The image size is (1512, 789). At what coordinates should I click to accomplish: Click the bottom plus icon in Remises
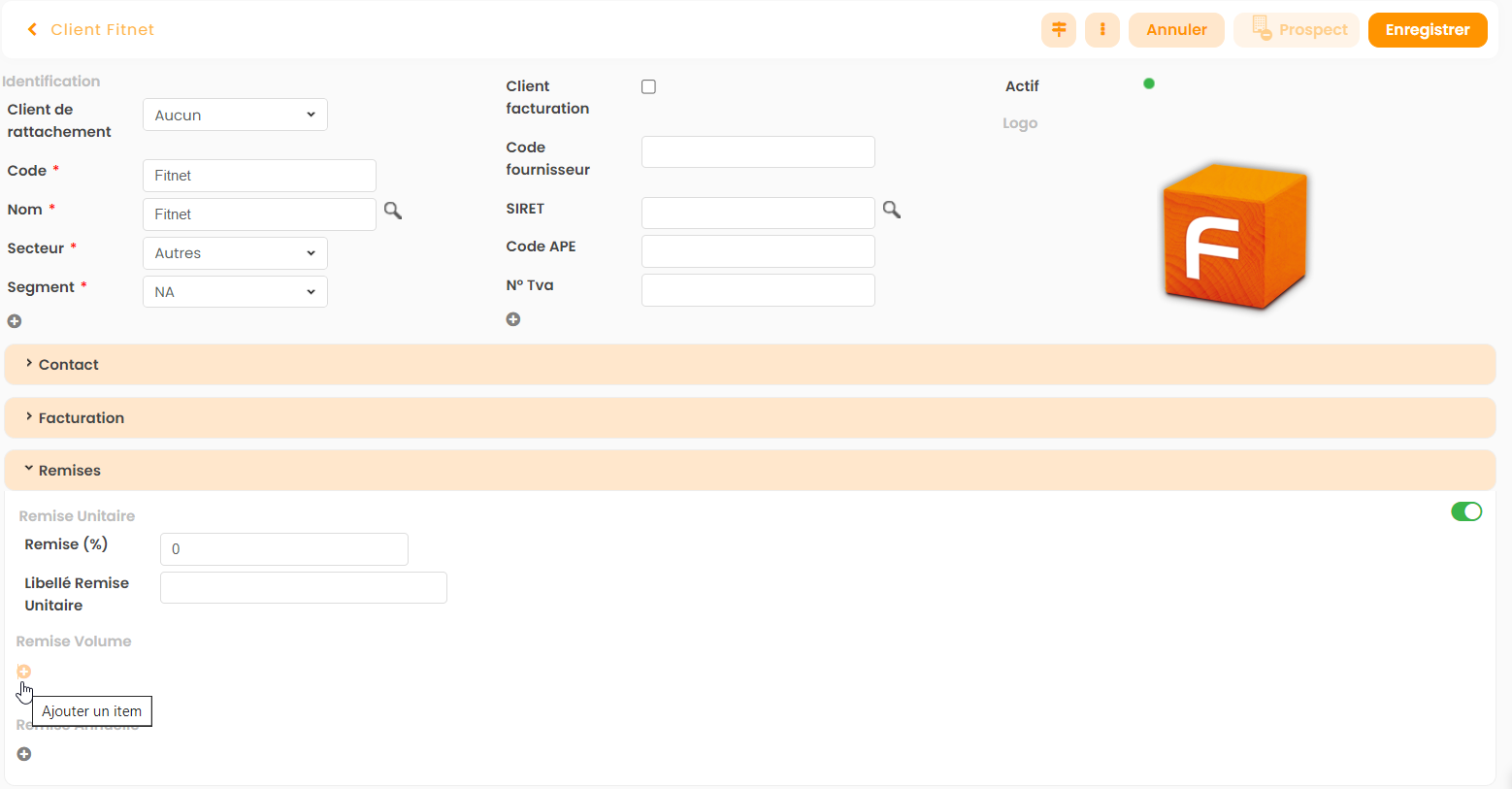24,754
